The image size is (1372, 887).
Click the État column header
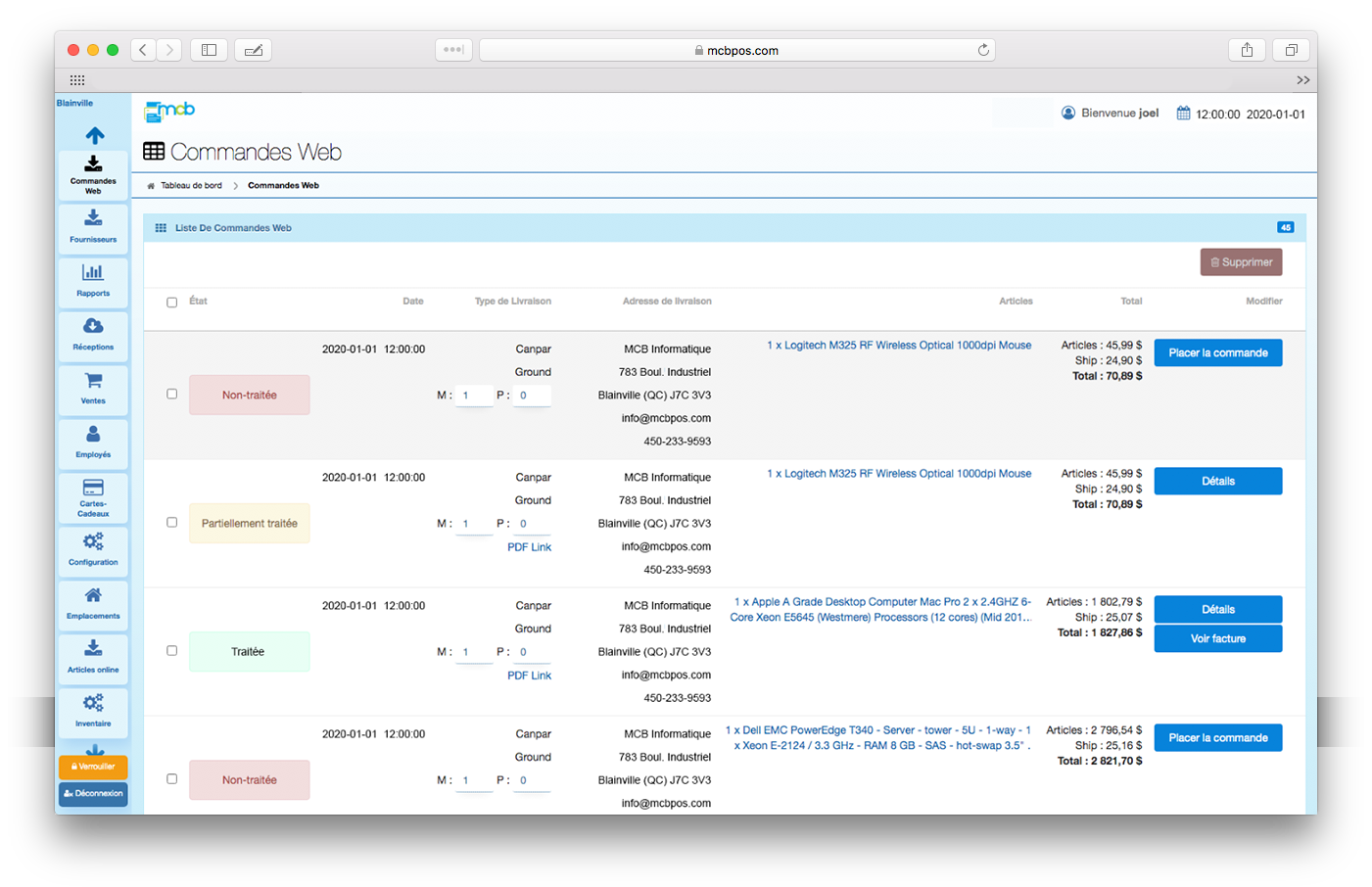pyautogui.click(x=199, y=302)
